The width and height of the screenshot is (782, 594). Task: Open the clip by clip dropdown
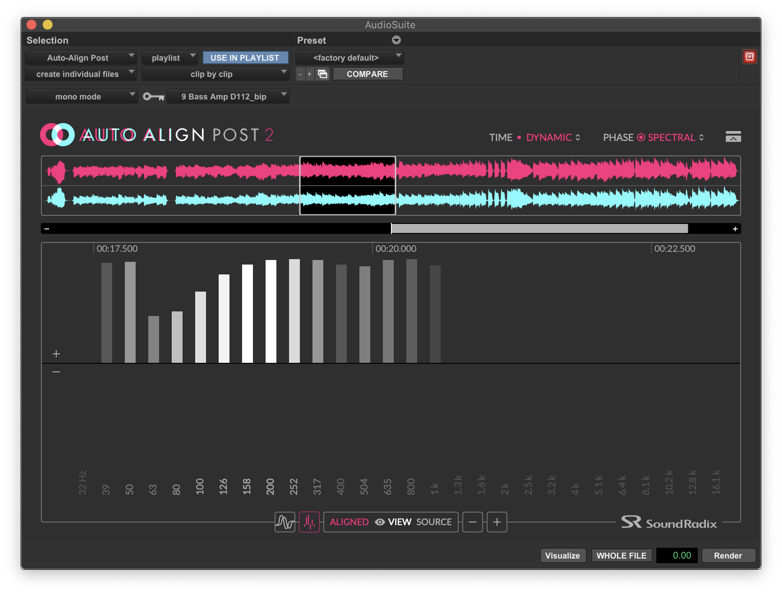click(x=215, y=74)
